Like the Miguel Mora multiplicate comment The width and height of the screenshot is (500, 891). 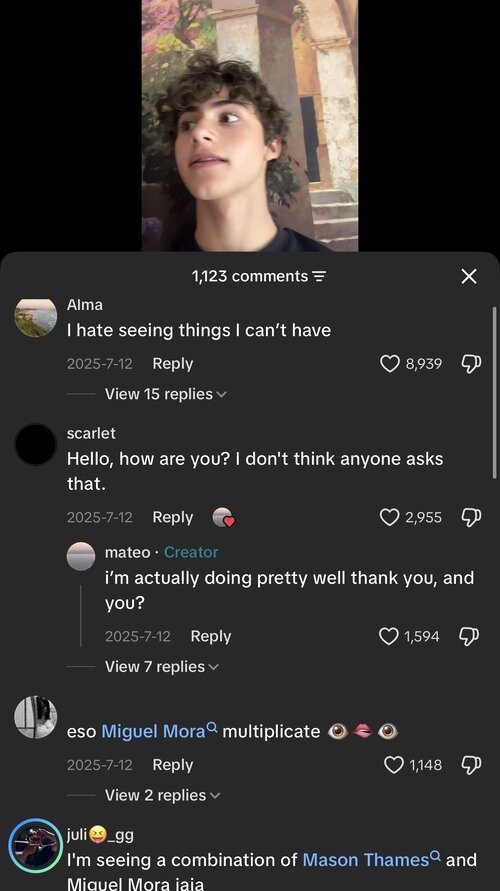pos(394,765)
